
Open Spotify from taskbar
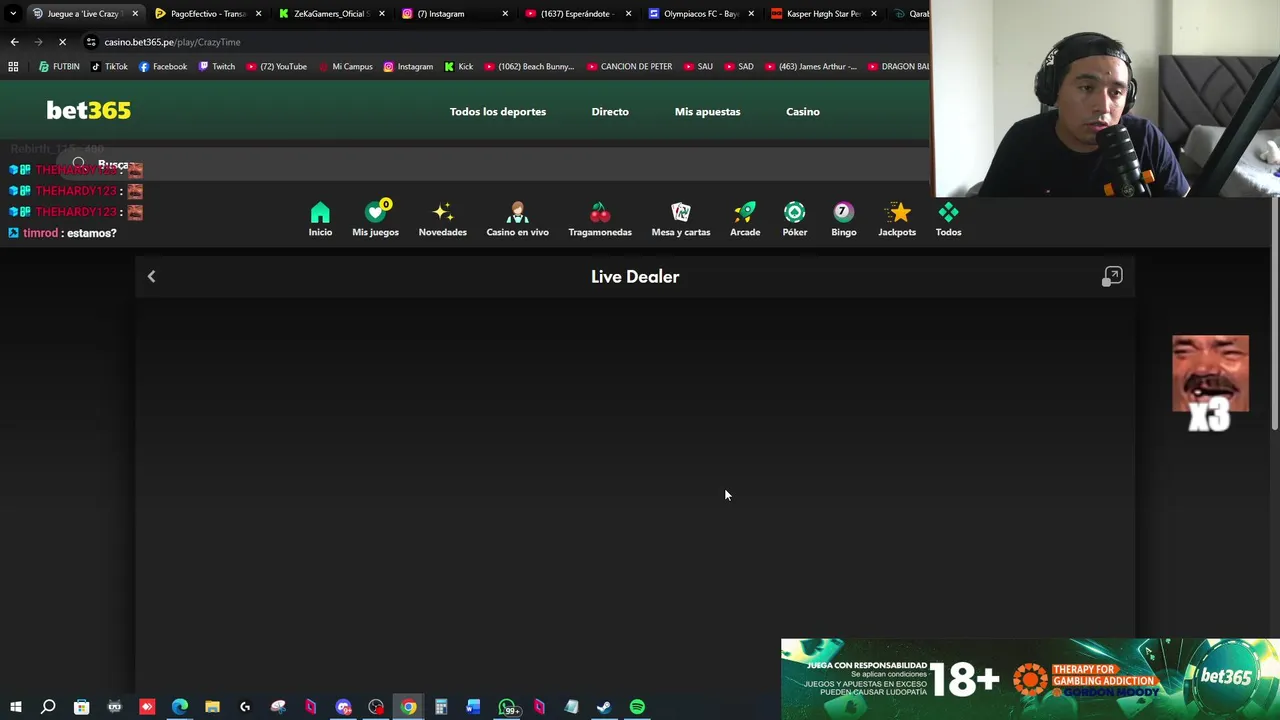[637, 708]
